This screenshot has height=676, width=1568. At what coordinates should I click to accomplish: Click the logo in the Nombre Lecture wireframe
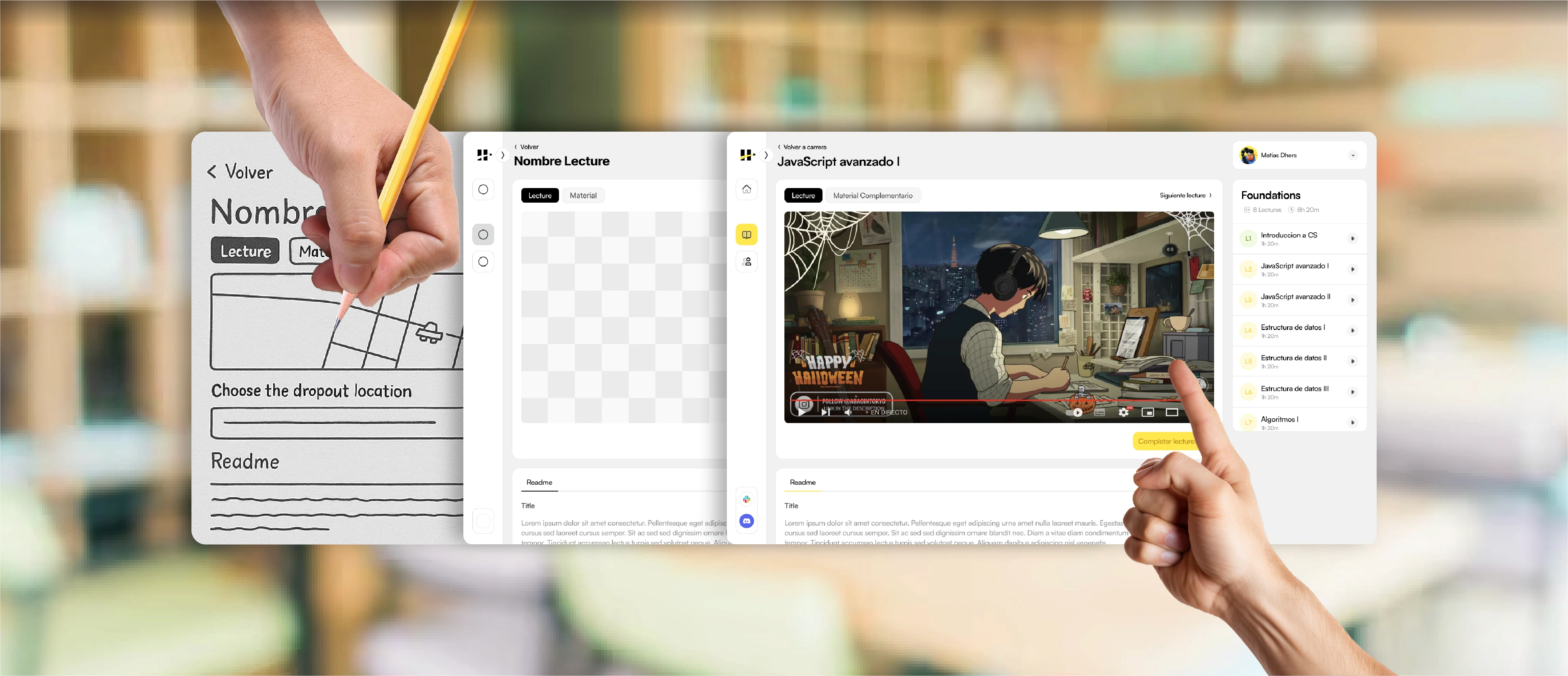[484, 155]
